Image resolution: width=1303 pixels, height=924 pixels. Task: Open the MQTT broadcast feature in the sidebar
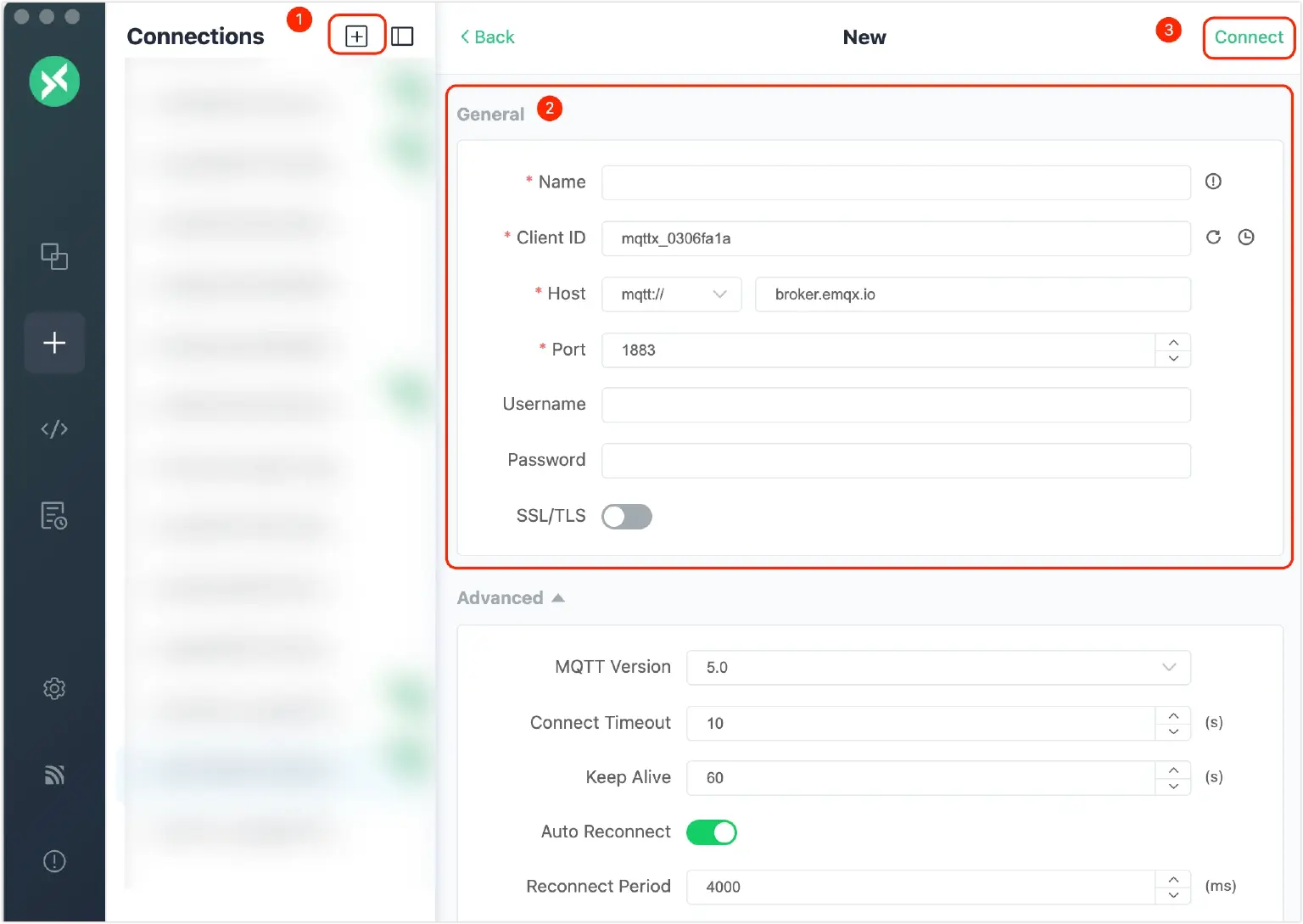(54, 774)
